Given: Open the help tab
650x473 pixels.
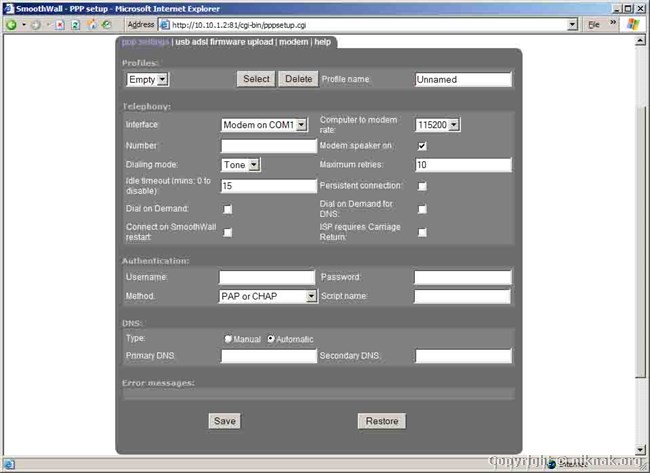Looking at the screenshot, I should tap(323, 42).
